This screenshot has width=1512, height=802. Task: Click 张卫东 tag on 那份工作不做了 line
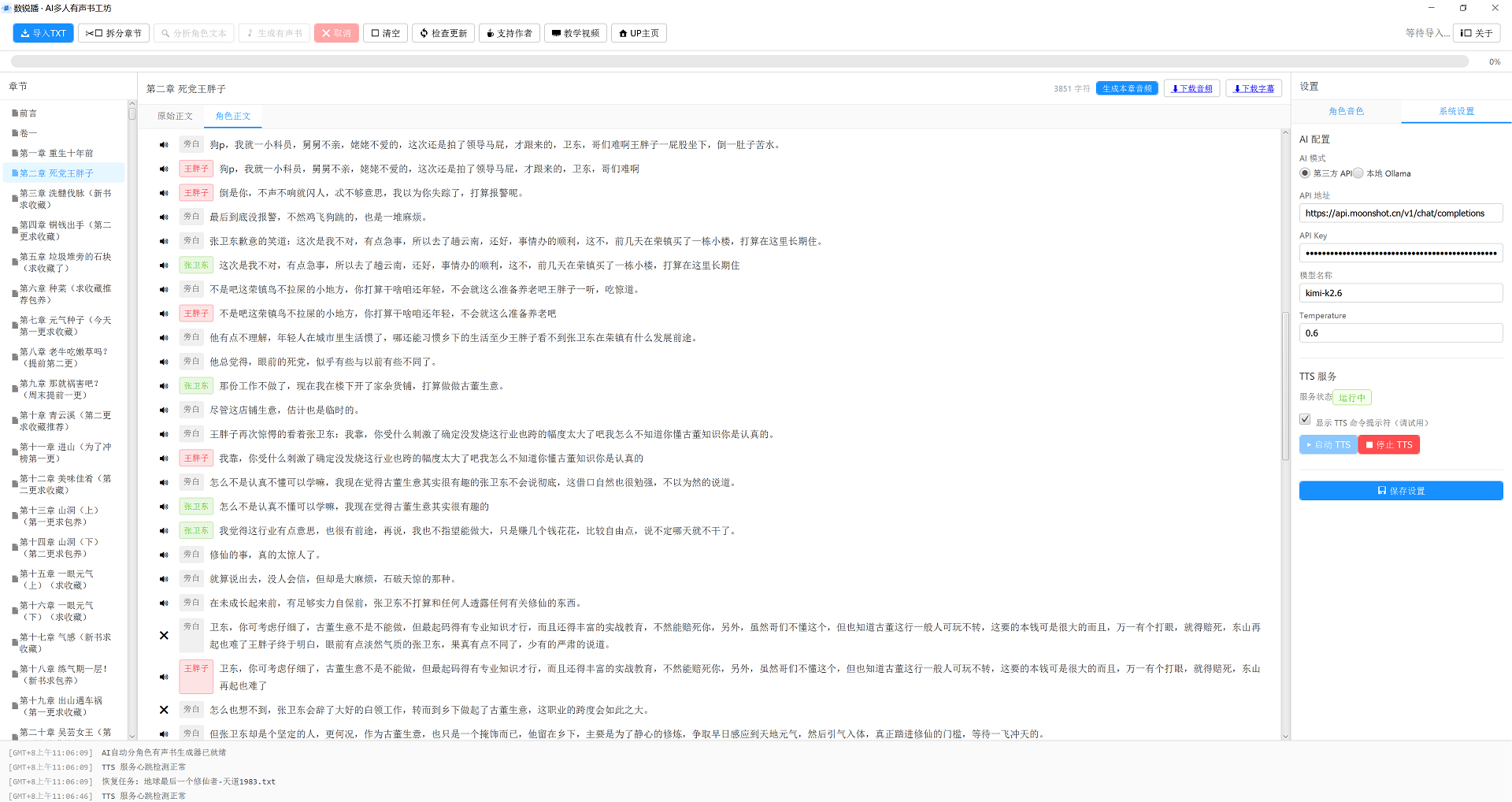click(196, 386)
